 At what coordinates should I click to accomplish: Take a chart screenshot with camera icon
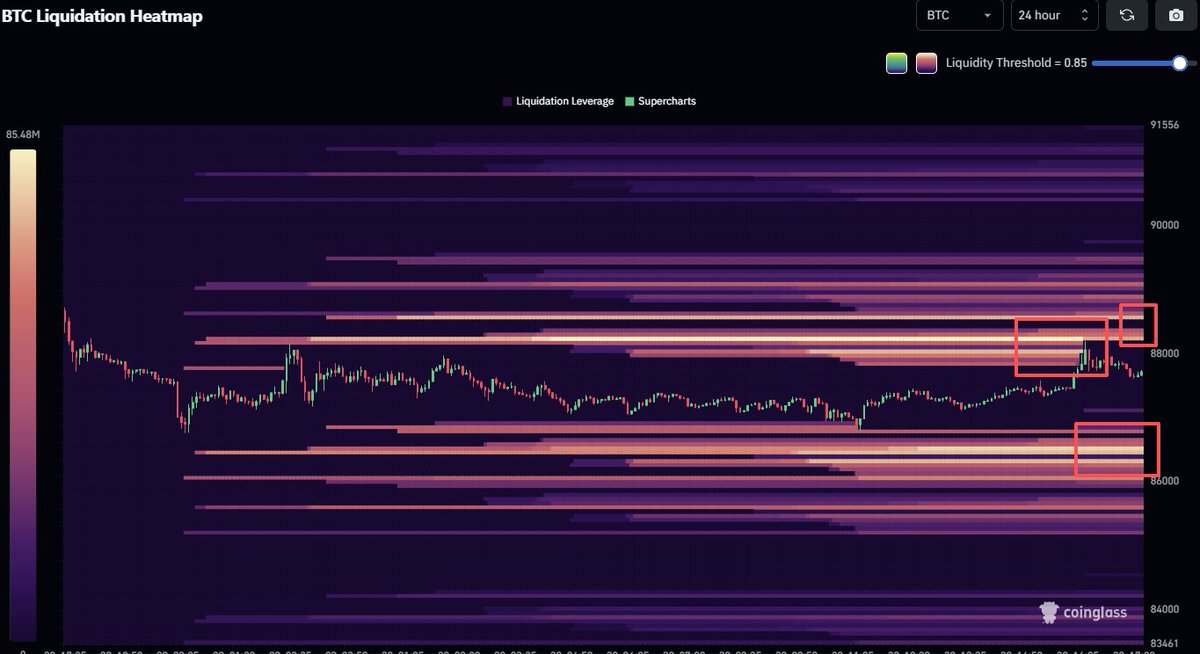tap(1174, 15)
